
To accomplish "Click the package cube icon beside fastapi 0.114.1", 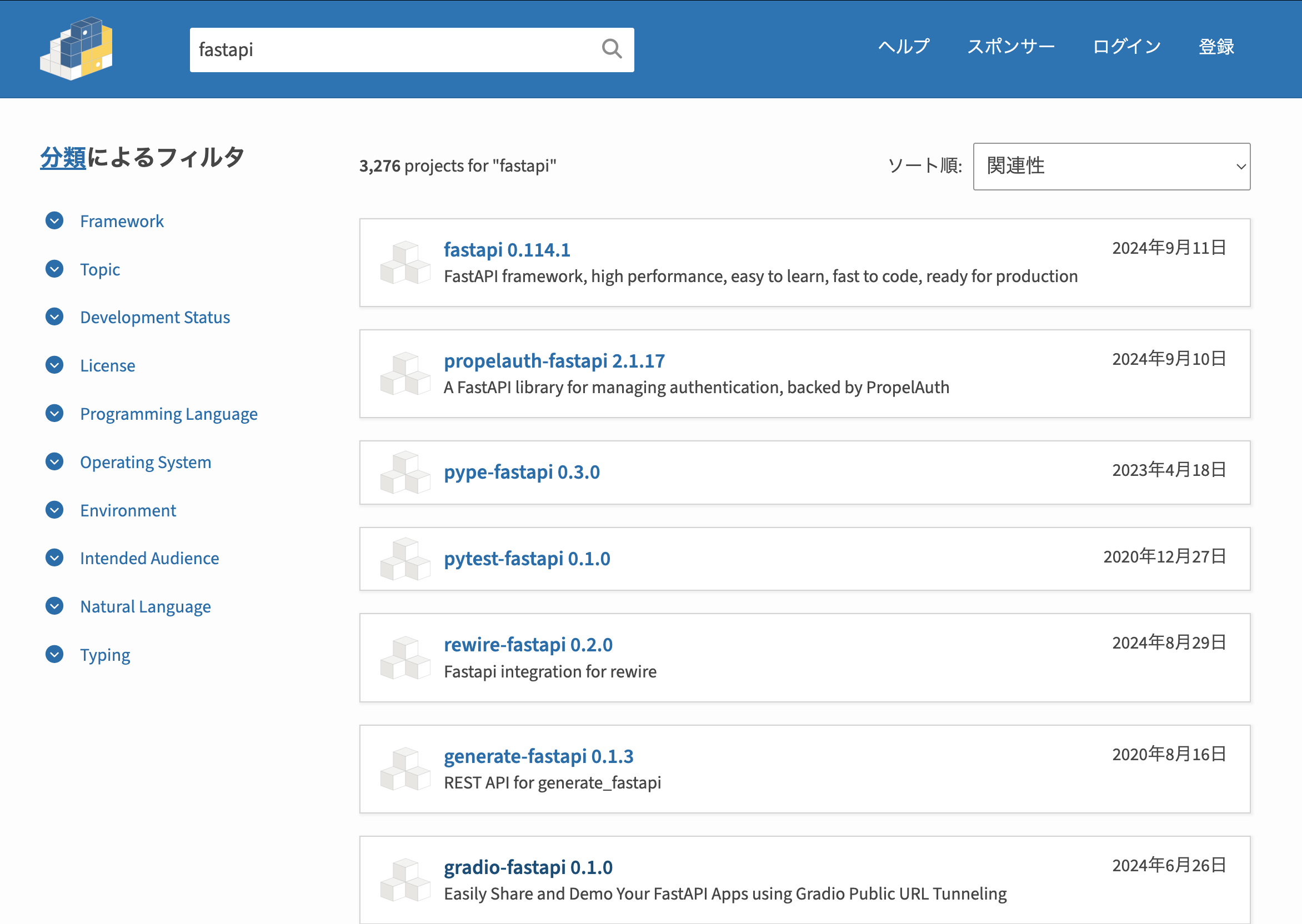I will pyautogui.click(x=405, y=262).
